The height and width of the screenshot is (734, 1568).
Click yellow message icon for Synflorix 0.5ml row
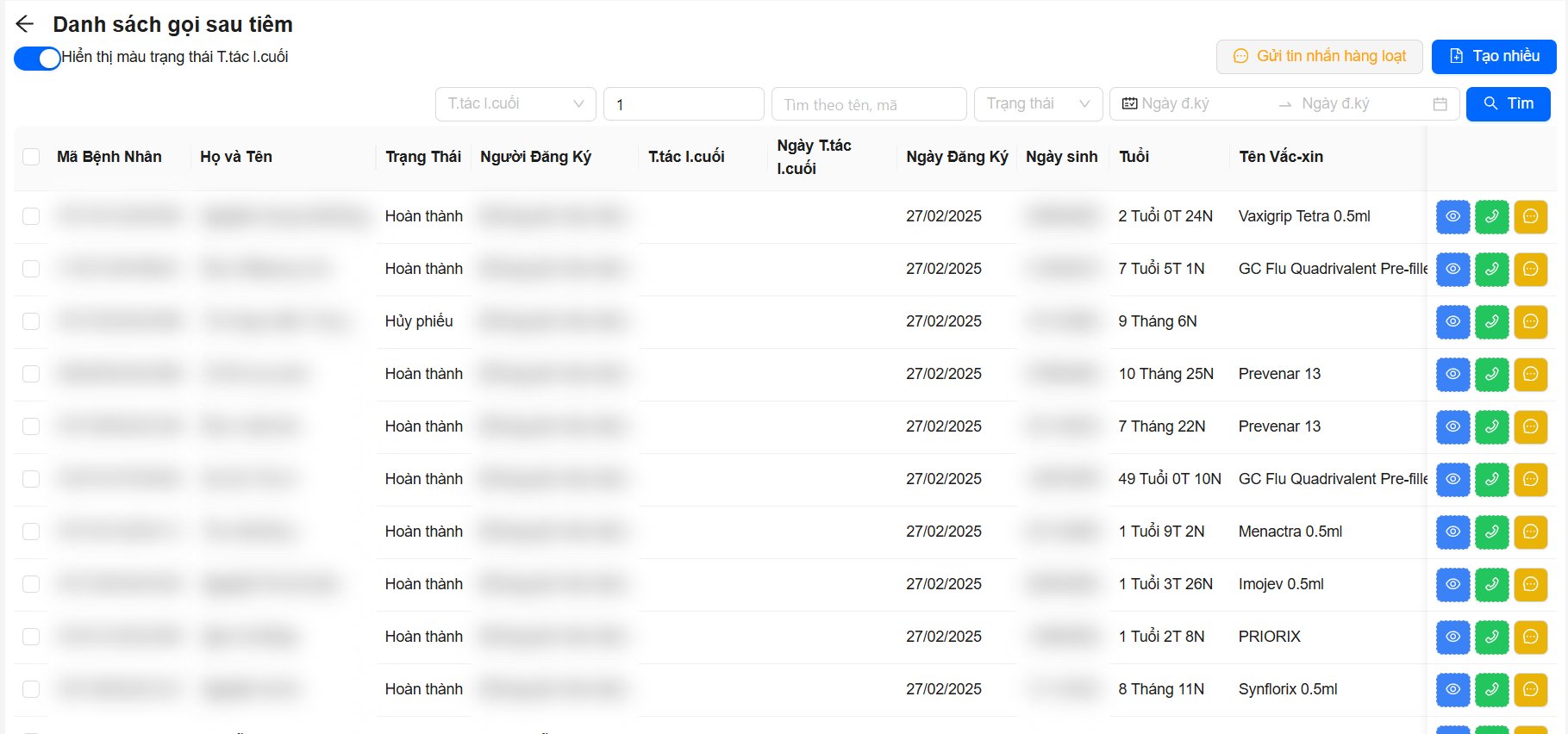[1530, 690]
